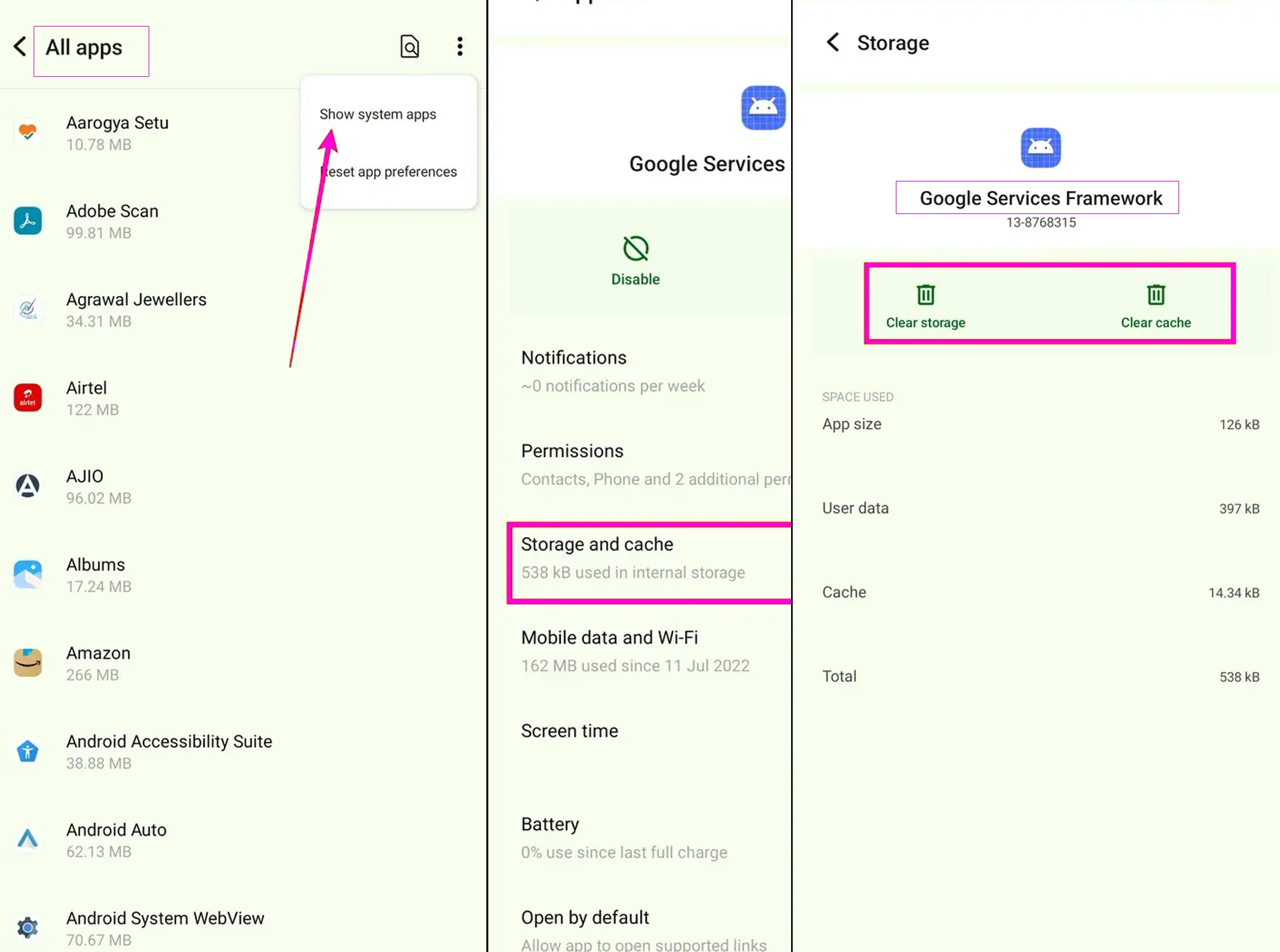Select Reset app preferences option

[x=388, y=171]
